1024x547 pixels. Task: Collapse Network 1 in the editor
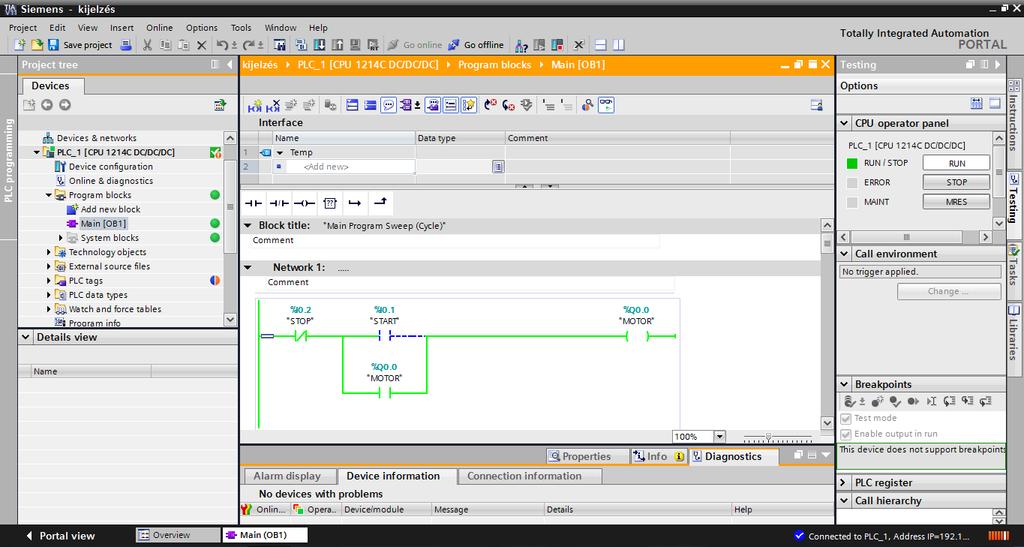coord(248,267)
